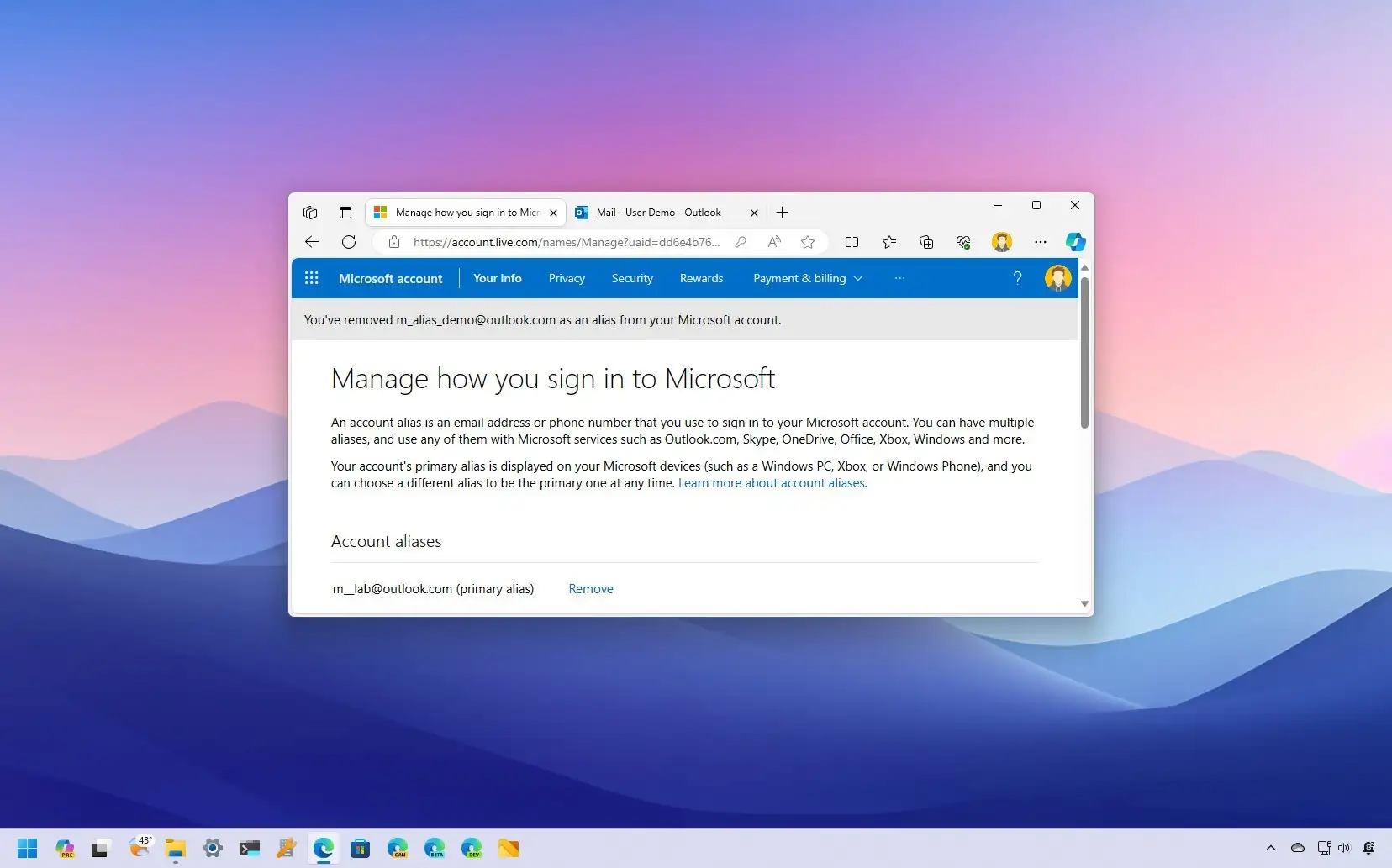Expand the Payment & billing dropdown
Screen dimensions: 1392x868
coord(858,278)
